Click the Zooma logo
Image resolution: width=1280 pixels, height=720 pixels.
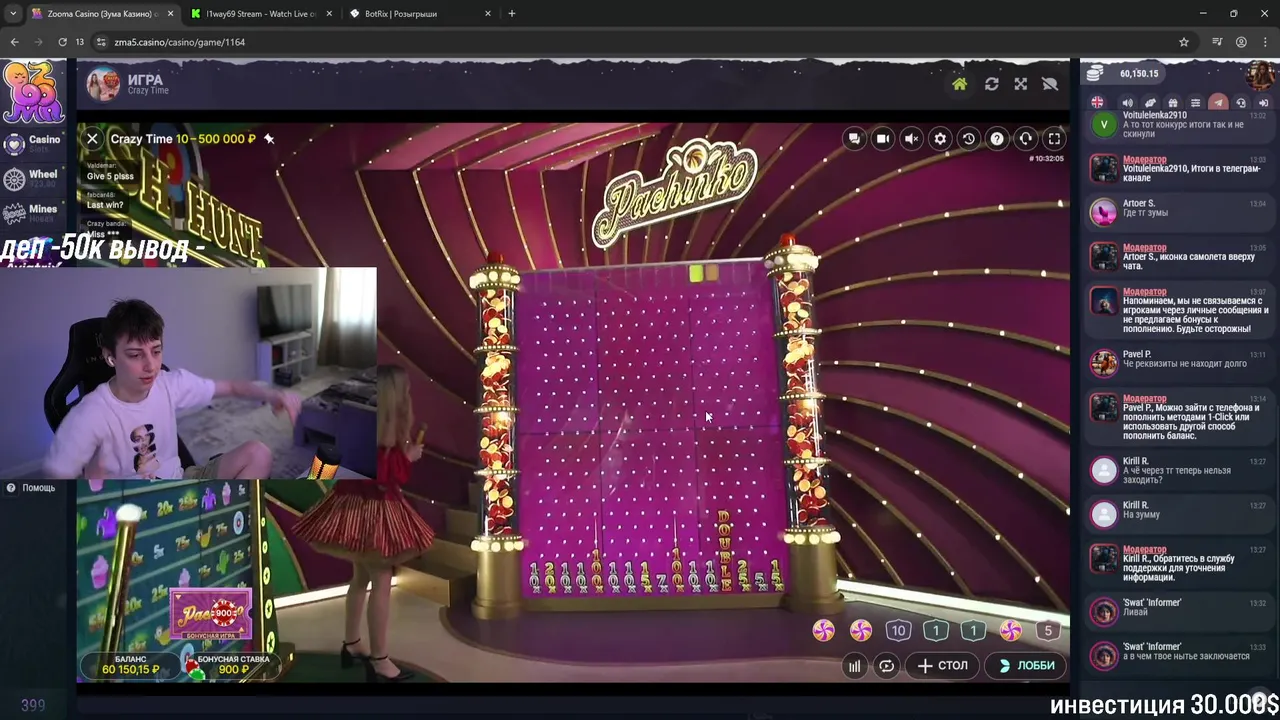32,91
